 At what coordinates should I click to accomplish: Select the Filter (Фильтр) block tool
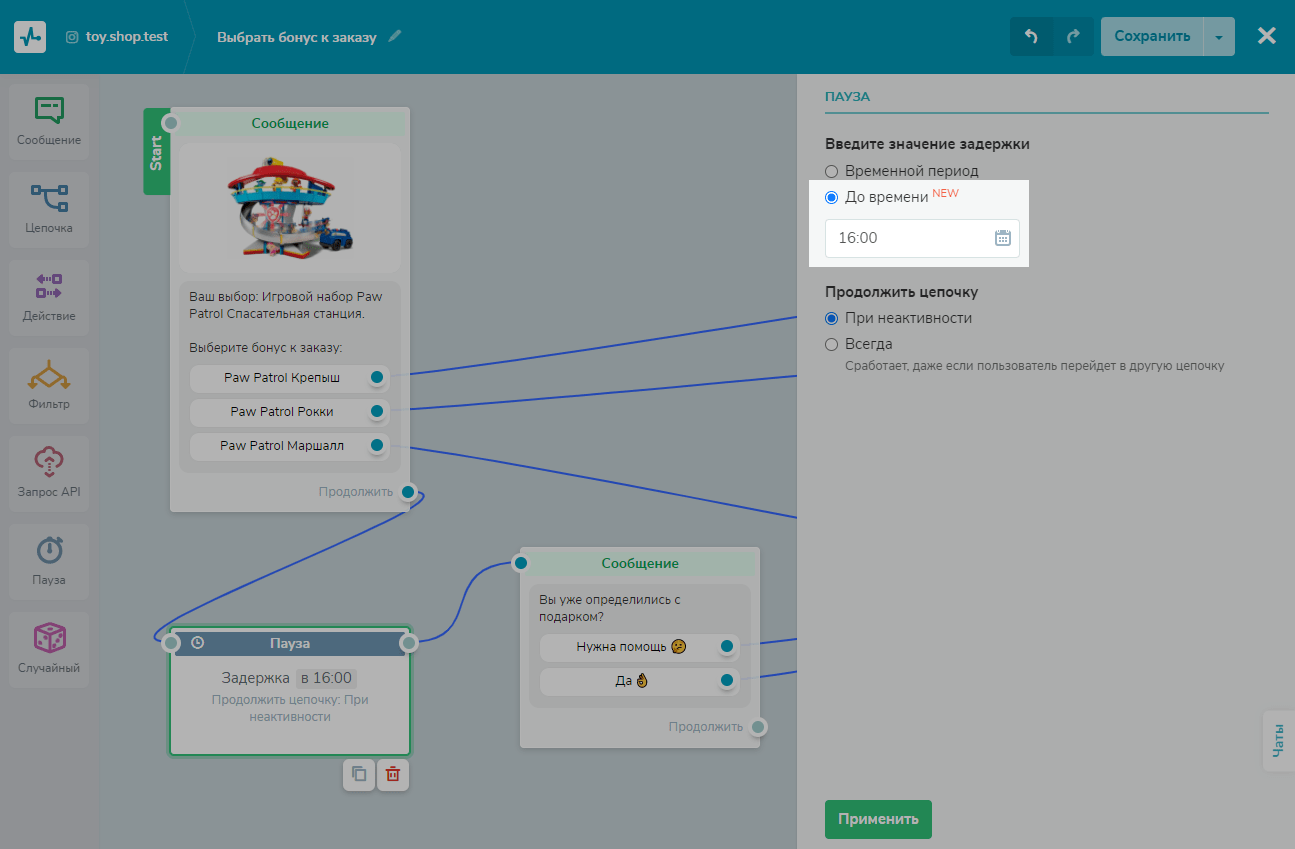click(x=49, y=384)
